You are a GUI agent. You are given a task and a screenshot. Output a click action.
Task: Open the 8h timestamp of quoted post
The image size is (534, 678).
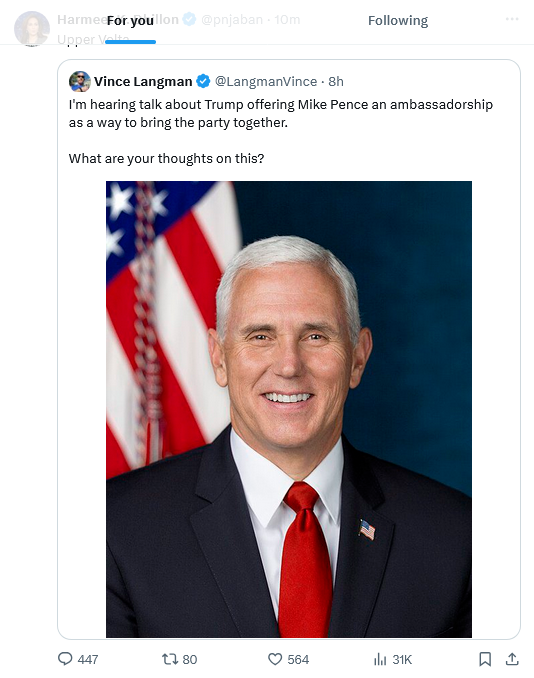coord(336,81)
